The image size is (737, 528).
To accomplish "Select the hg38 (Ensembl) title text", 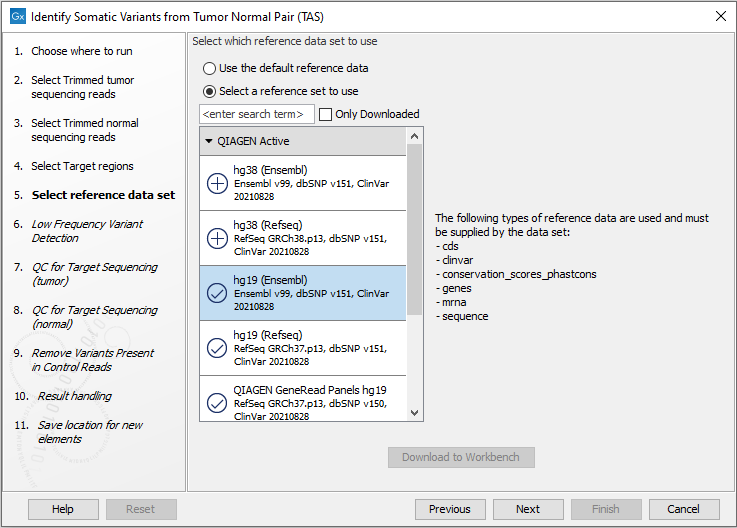I will [x=270, y=170].
